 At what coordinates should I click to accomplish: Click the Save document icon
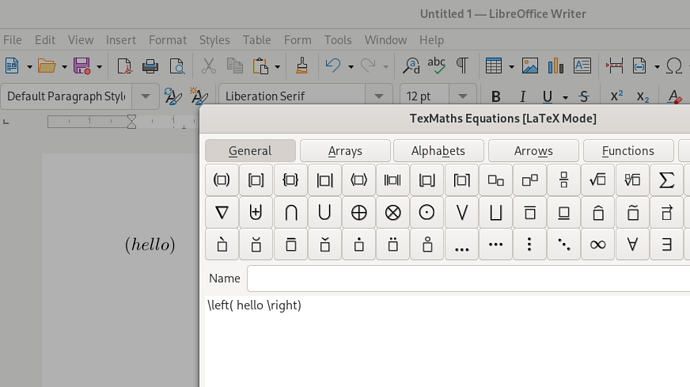click(82, 66)
